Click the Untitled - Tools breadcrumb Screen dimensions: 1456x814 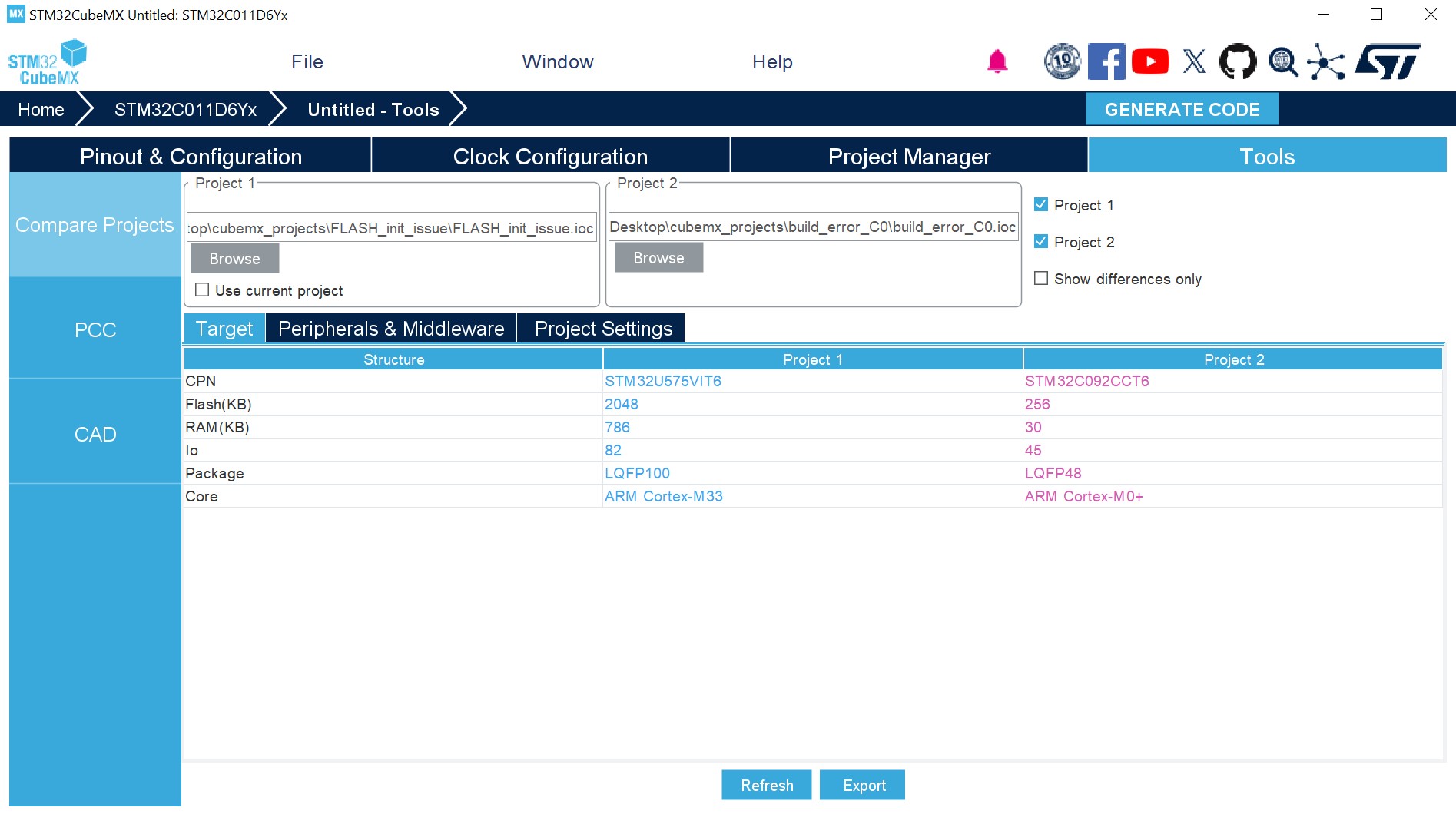(373, 109)
